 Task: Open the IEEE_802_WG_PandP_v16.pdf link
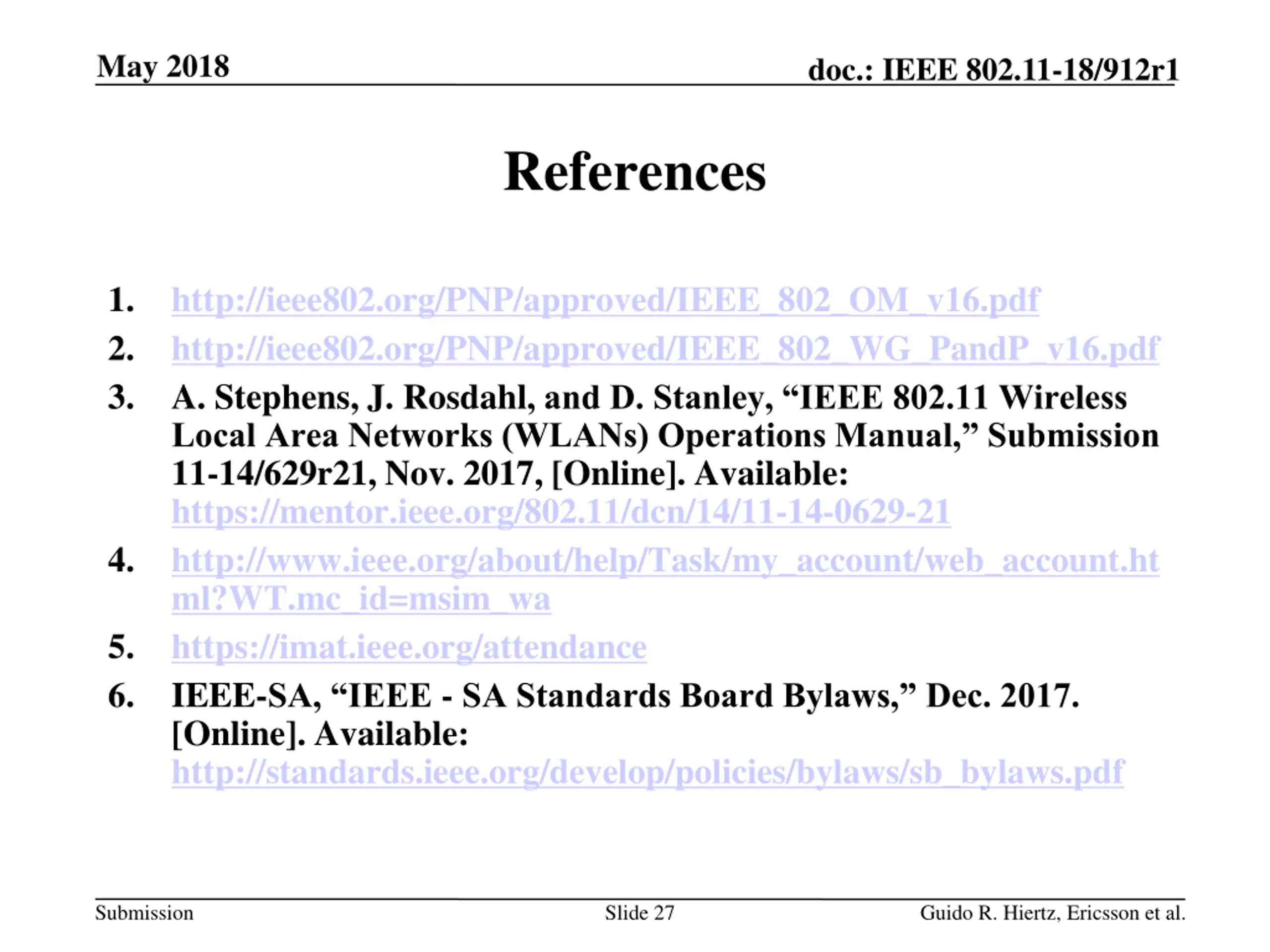click(x=665, y=349)
